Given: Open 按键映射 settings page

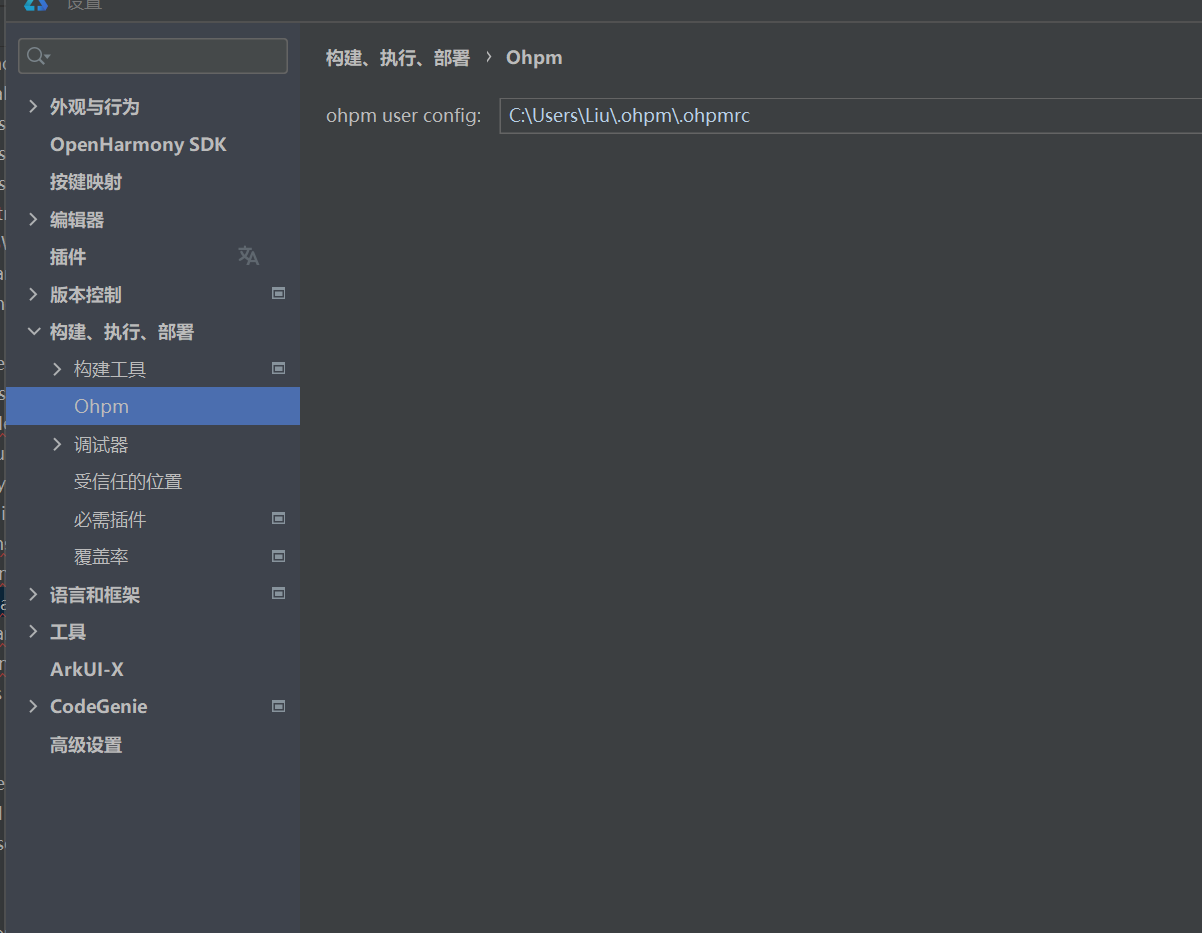Looking at the screenshot, I should pos(86,182).
